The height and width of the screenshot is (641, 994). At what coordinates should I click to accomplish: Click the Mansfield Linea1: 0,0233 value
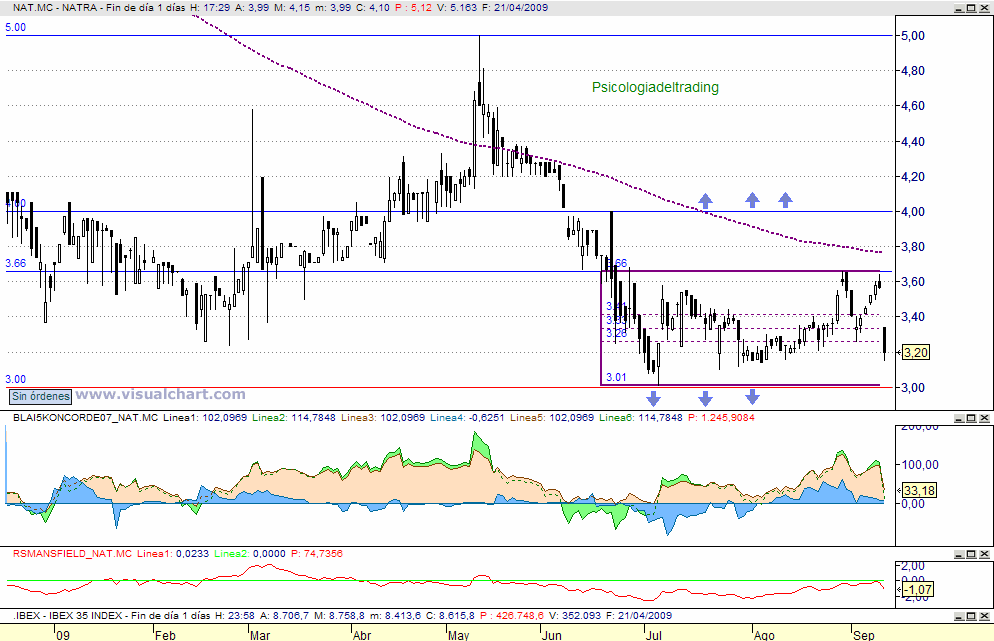173,554
